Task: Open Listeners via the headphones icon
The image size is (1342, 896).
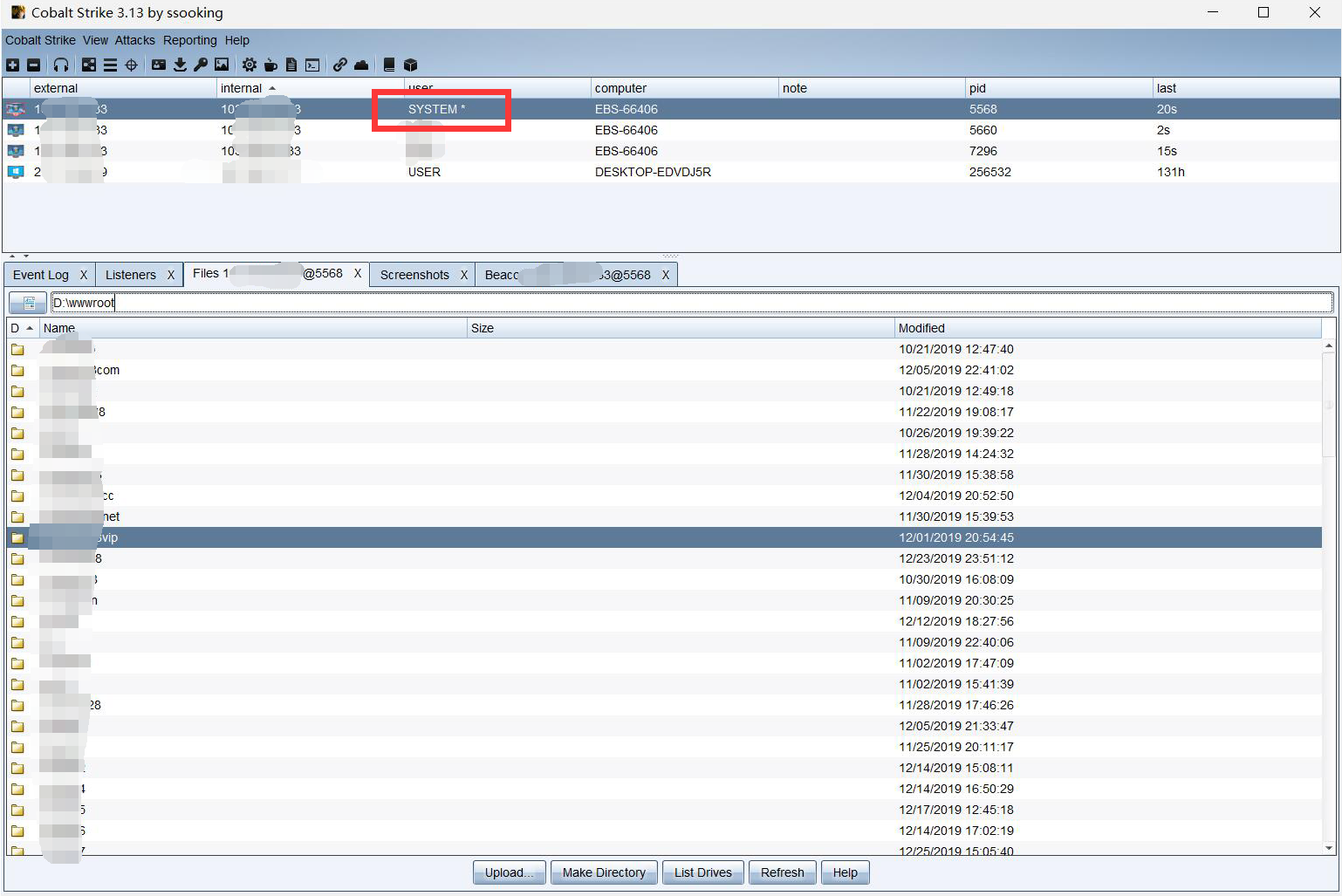Action: point(61,65)
